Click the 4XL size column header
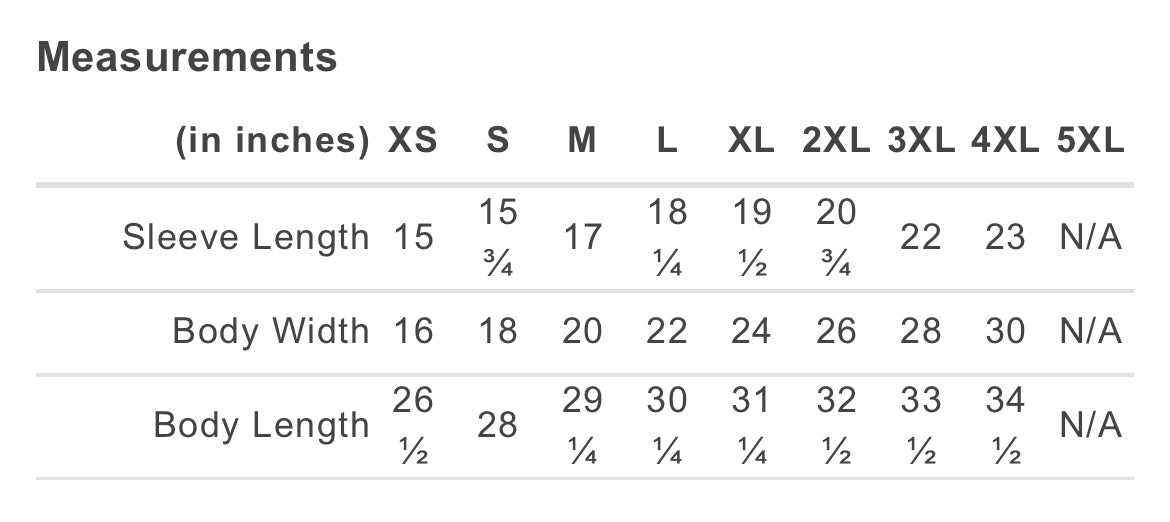 coord(1005,142)
